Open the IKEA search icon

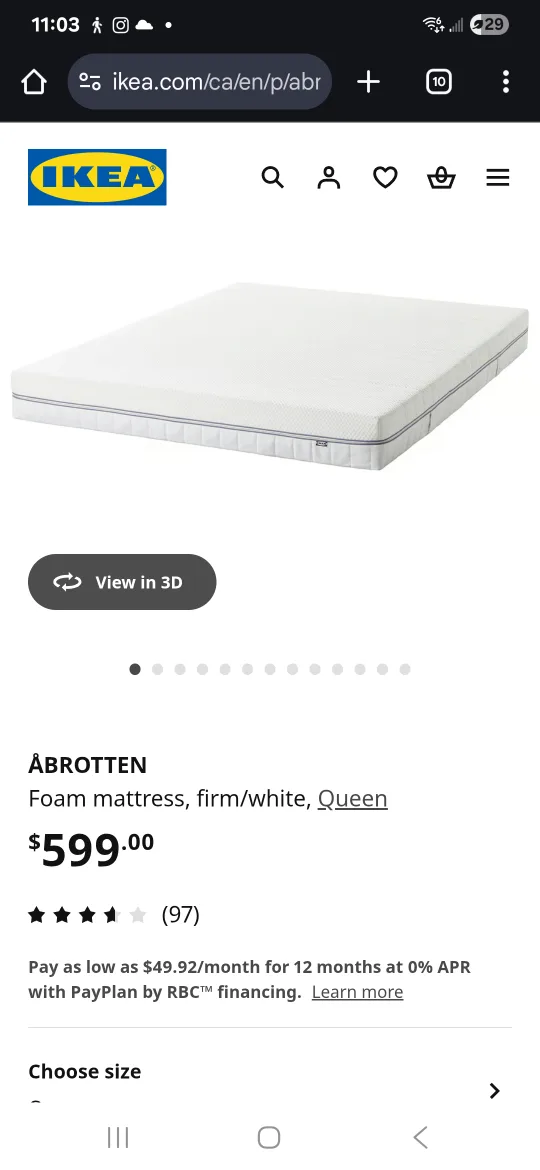(x=272, y=178)
